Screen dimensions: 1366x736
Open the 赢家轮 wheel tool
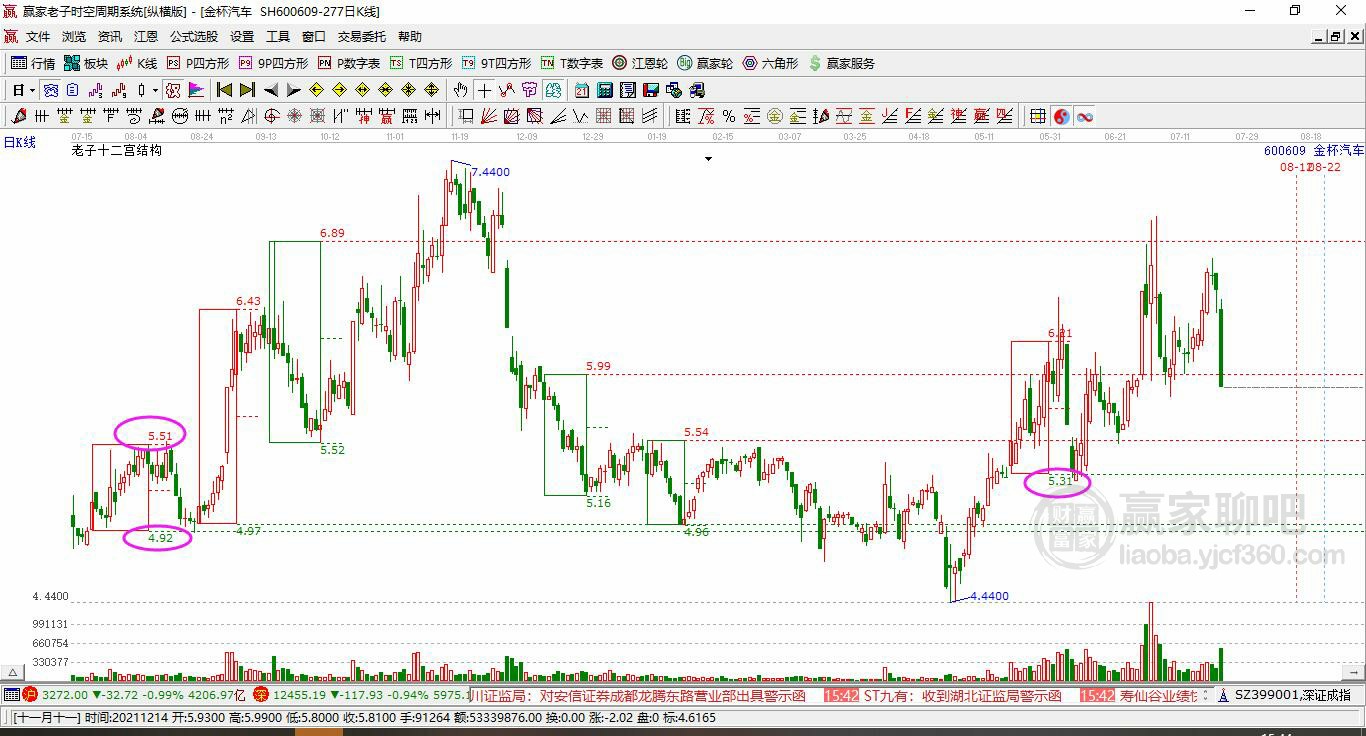coord(705,63)
